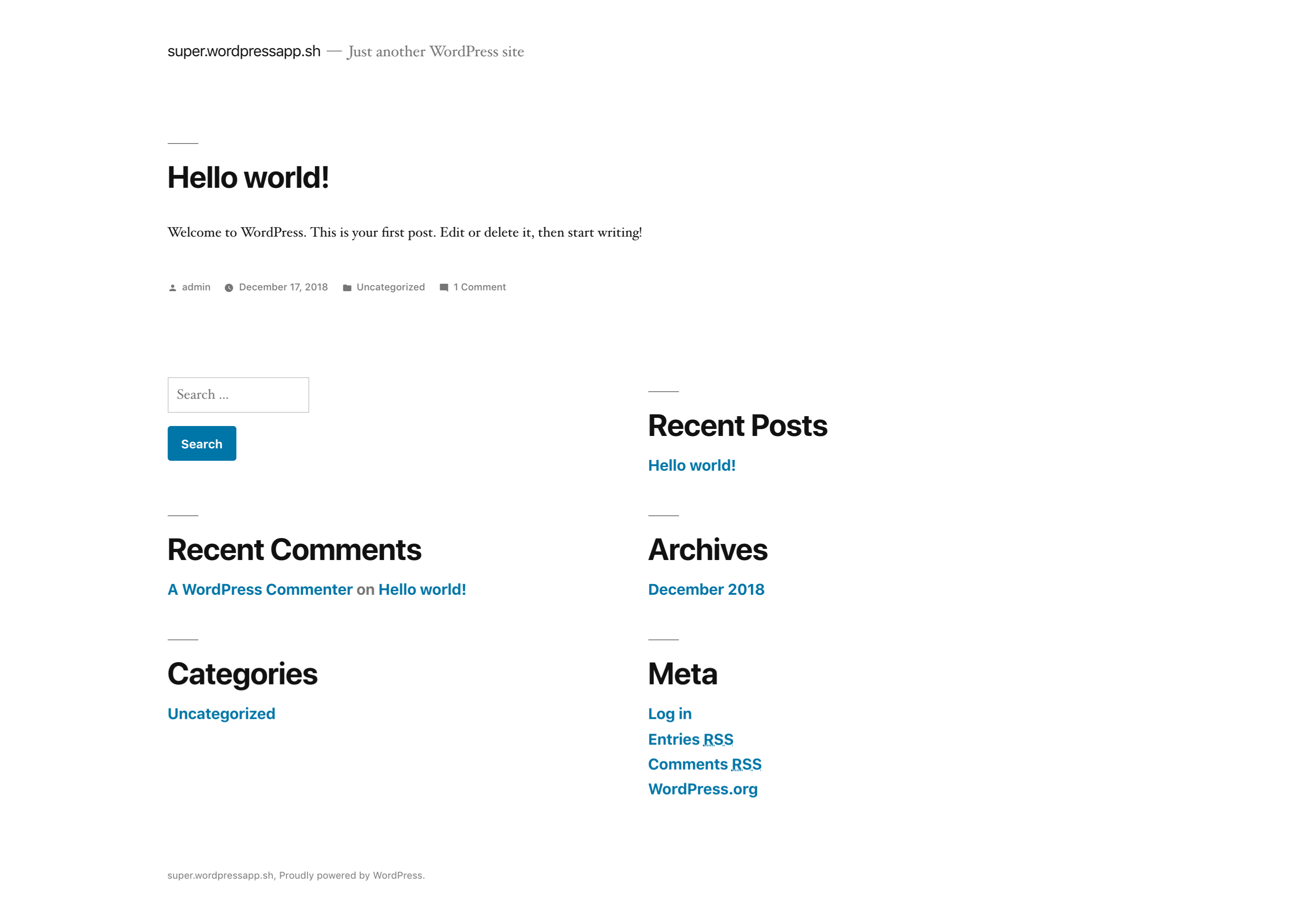Click the Uncategorized post category tag
This screenshot has height=924, width=1295.
click(x=390, y=287)
